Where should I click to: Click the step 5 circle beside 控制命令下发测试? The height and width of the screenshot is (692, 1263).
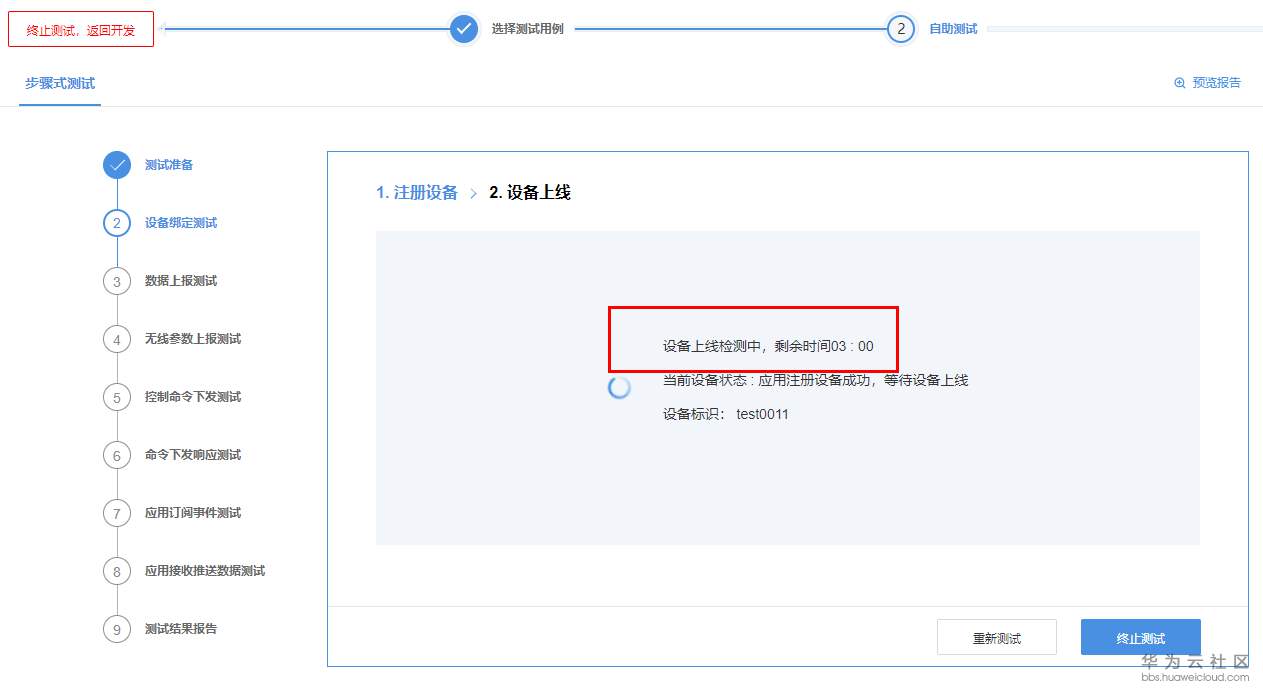point(117,397)
